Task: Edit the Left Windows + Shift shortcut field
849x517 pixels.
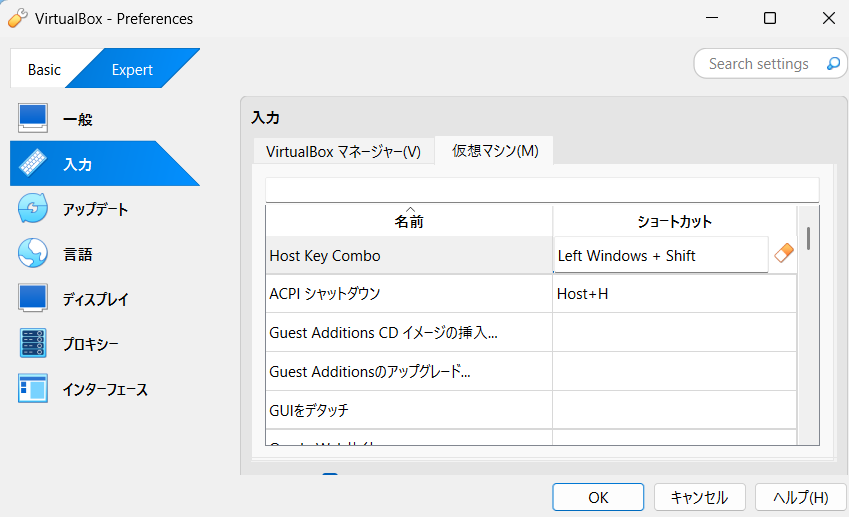Action: coord(661,255)
